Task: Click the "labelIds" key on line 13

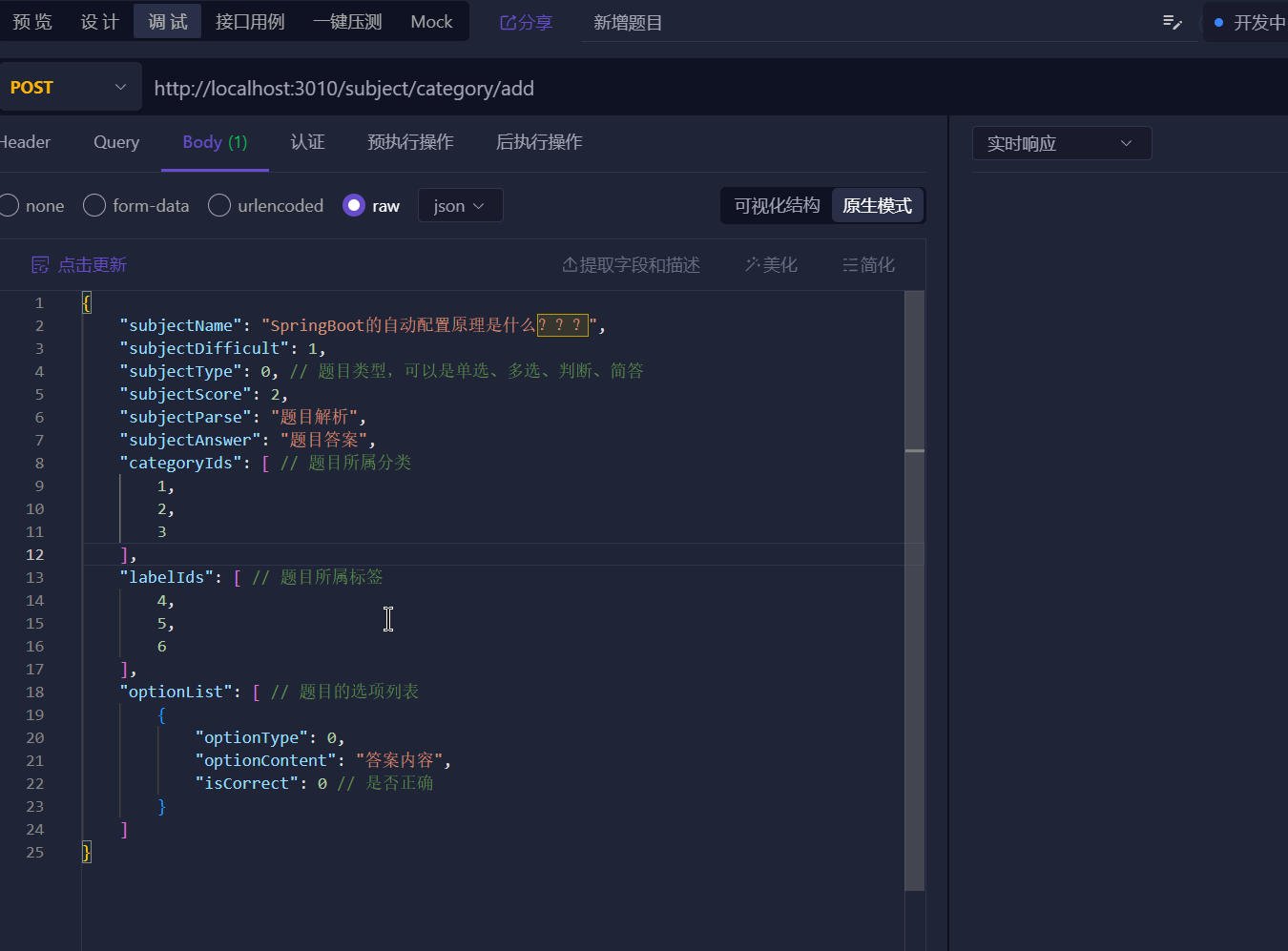Action: coord(167,577)
